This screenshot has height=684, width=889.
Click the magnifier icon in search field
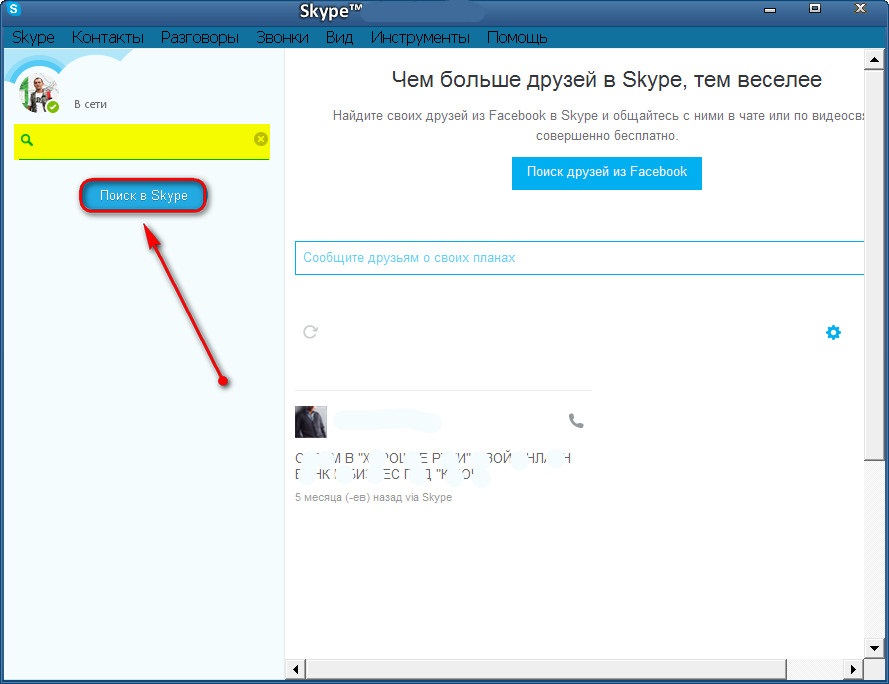click(27, 140)
